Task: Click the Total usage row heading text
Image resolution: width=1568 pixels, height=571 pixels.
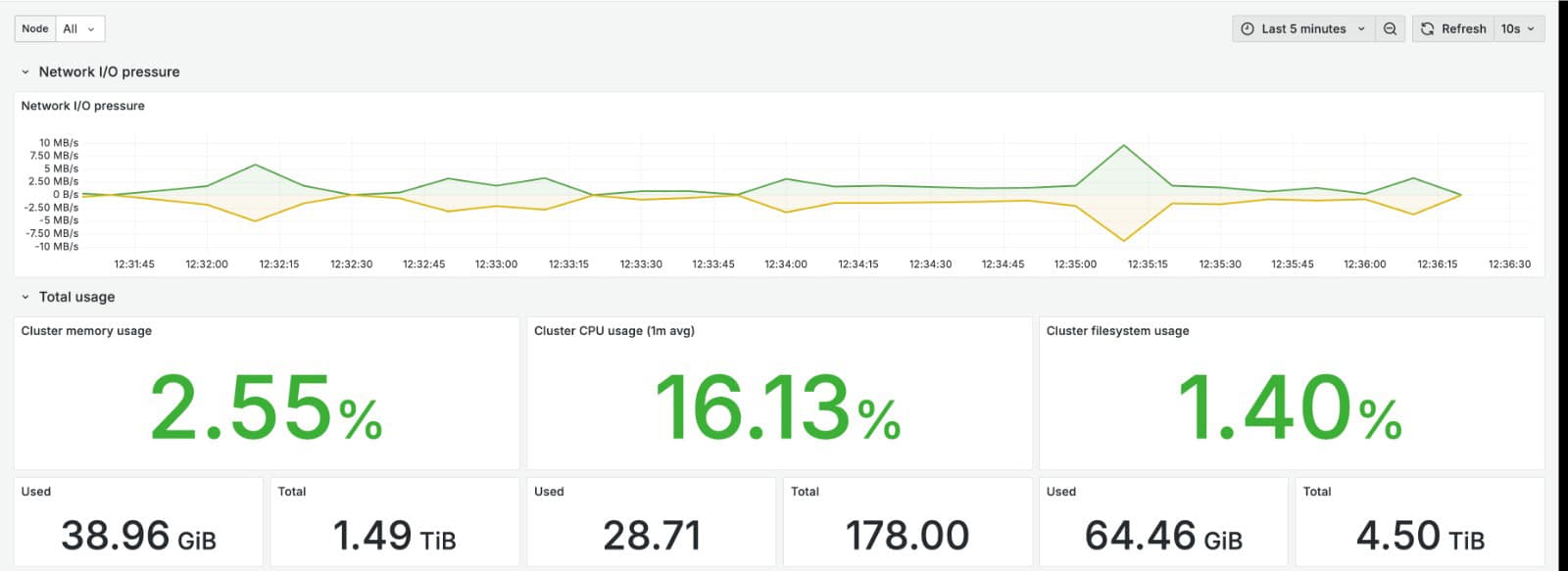Action: coord(76,297)
